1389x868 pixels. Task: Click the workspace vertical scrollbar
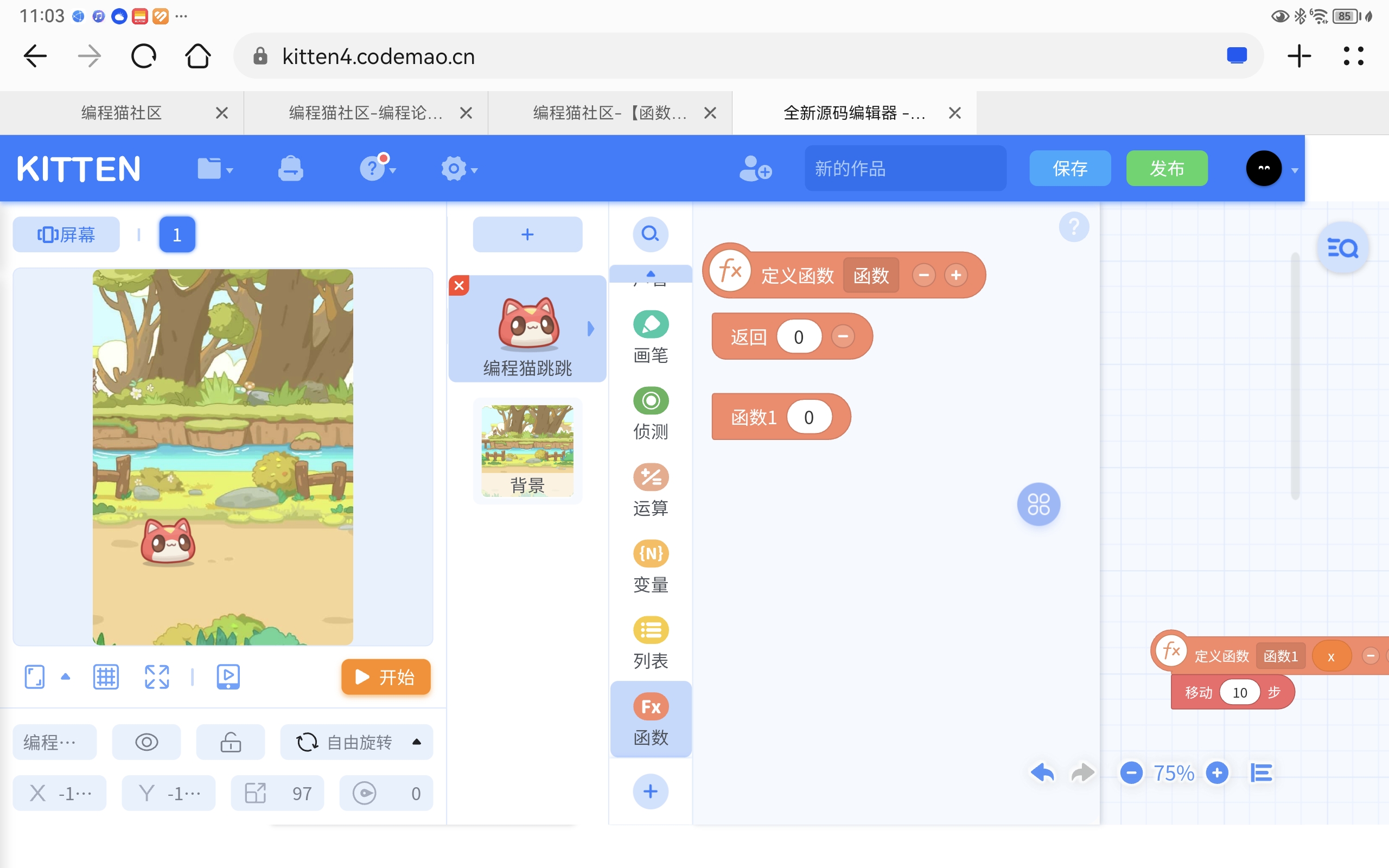click(x=1295, y=376)
